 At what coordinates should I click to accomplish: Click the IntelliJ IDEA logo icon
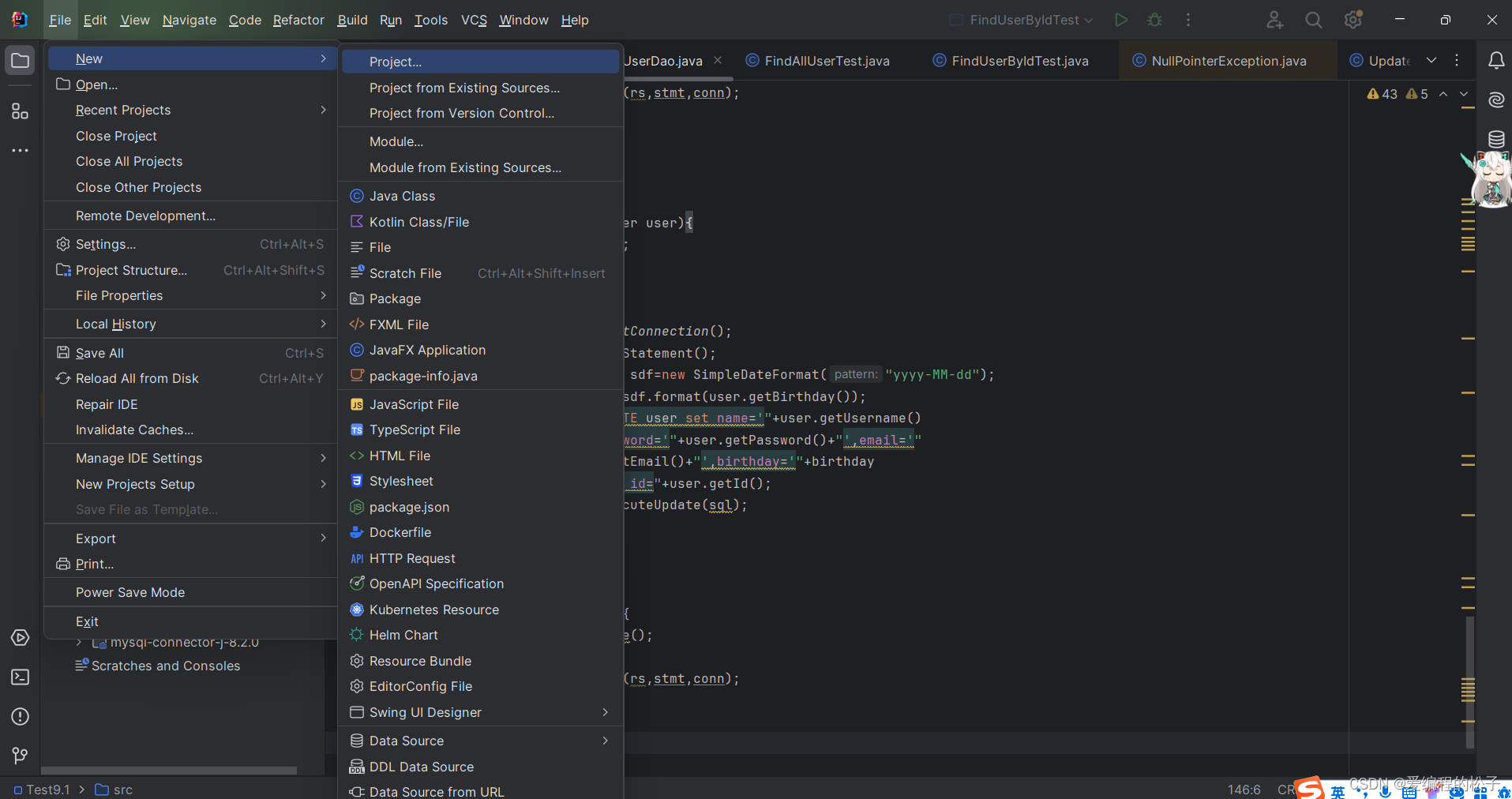pos(20,20)
